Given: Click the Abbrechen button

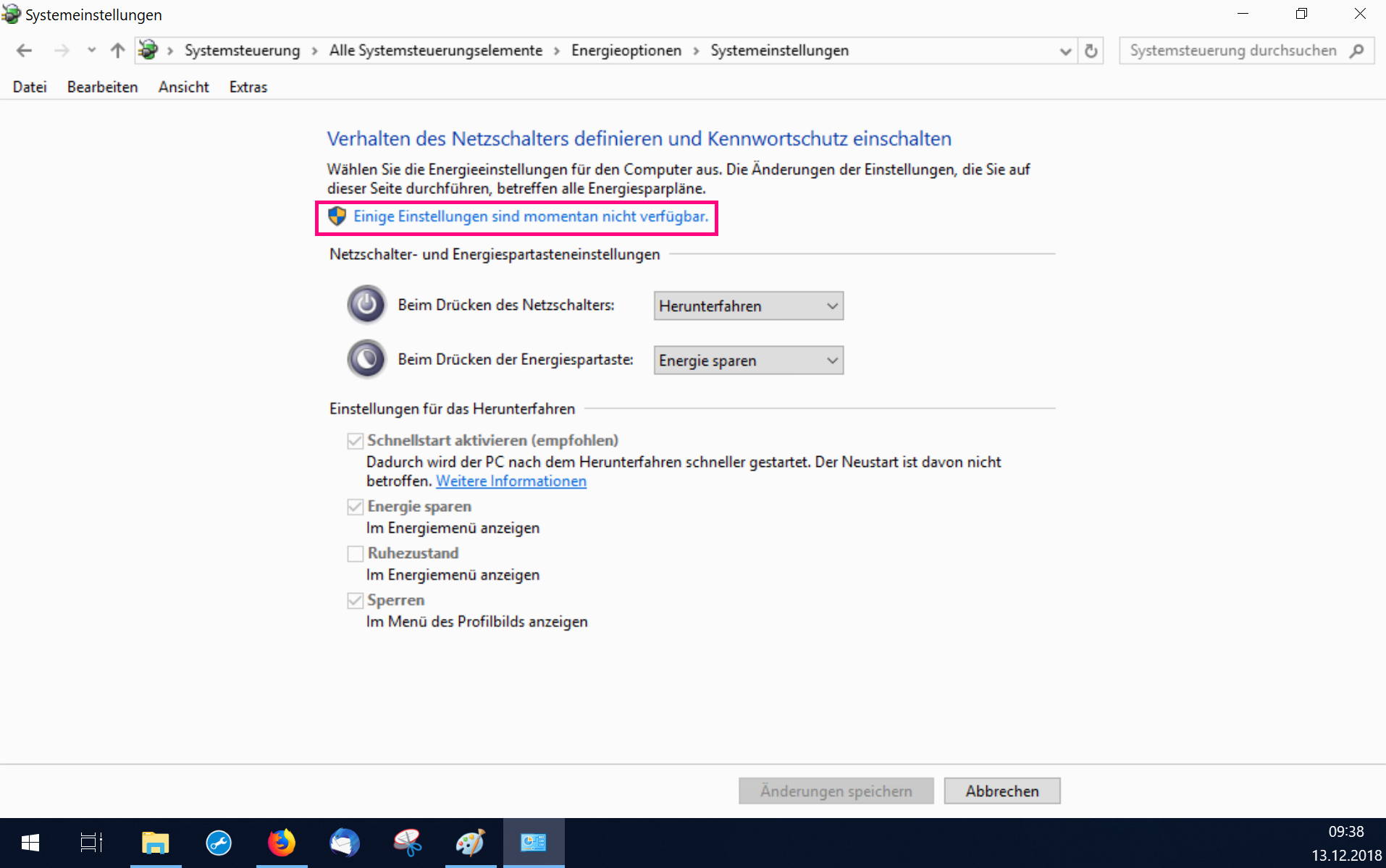Looking at the screenshot, I should click(x=1001, y=791).
